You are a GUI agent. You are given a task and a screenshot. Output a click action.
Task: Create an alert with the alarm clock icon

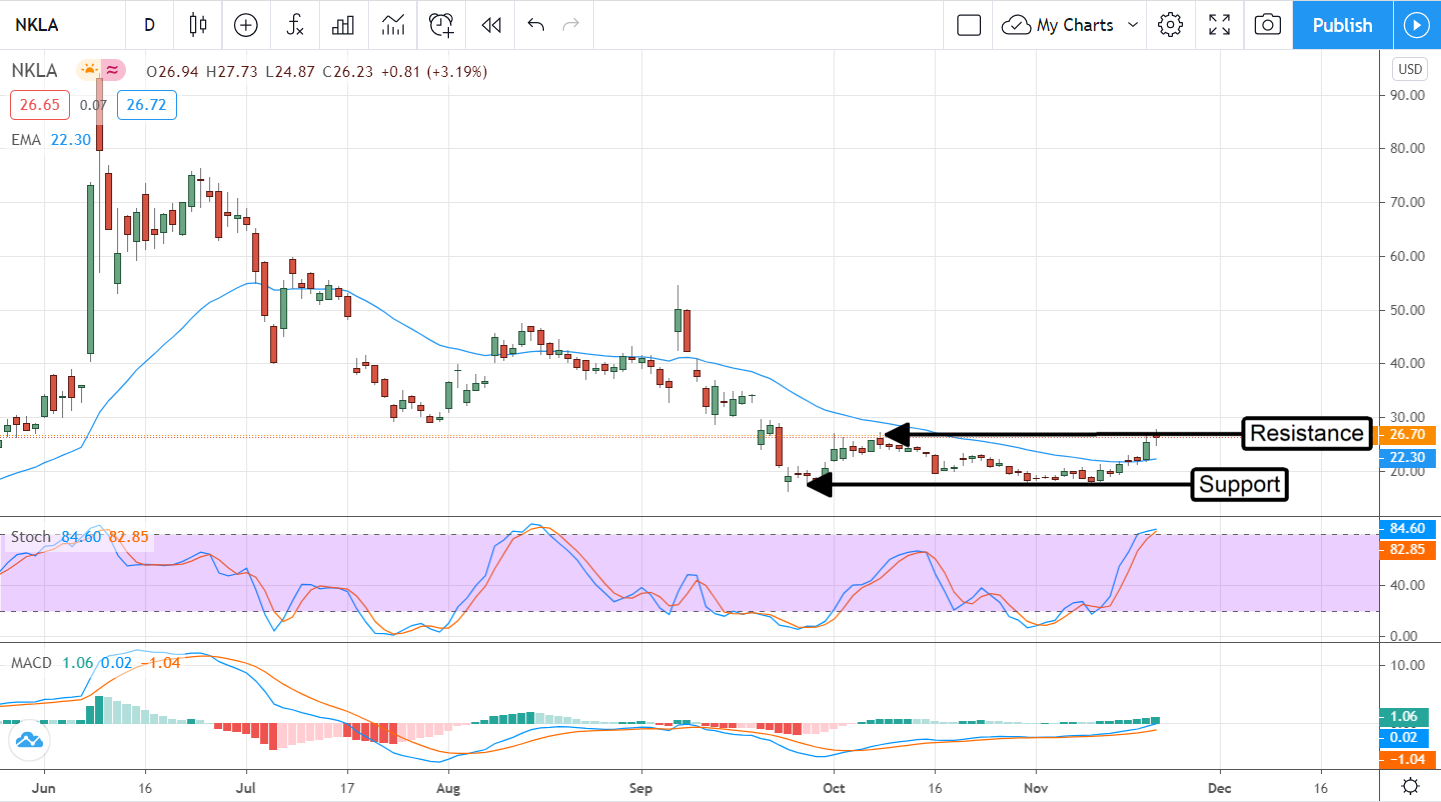(442, 25)
